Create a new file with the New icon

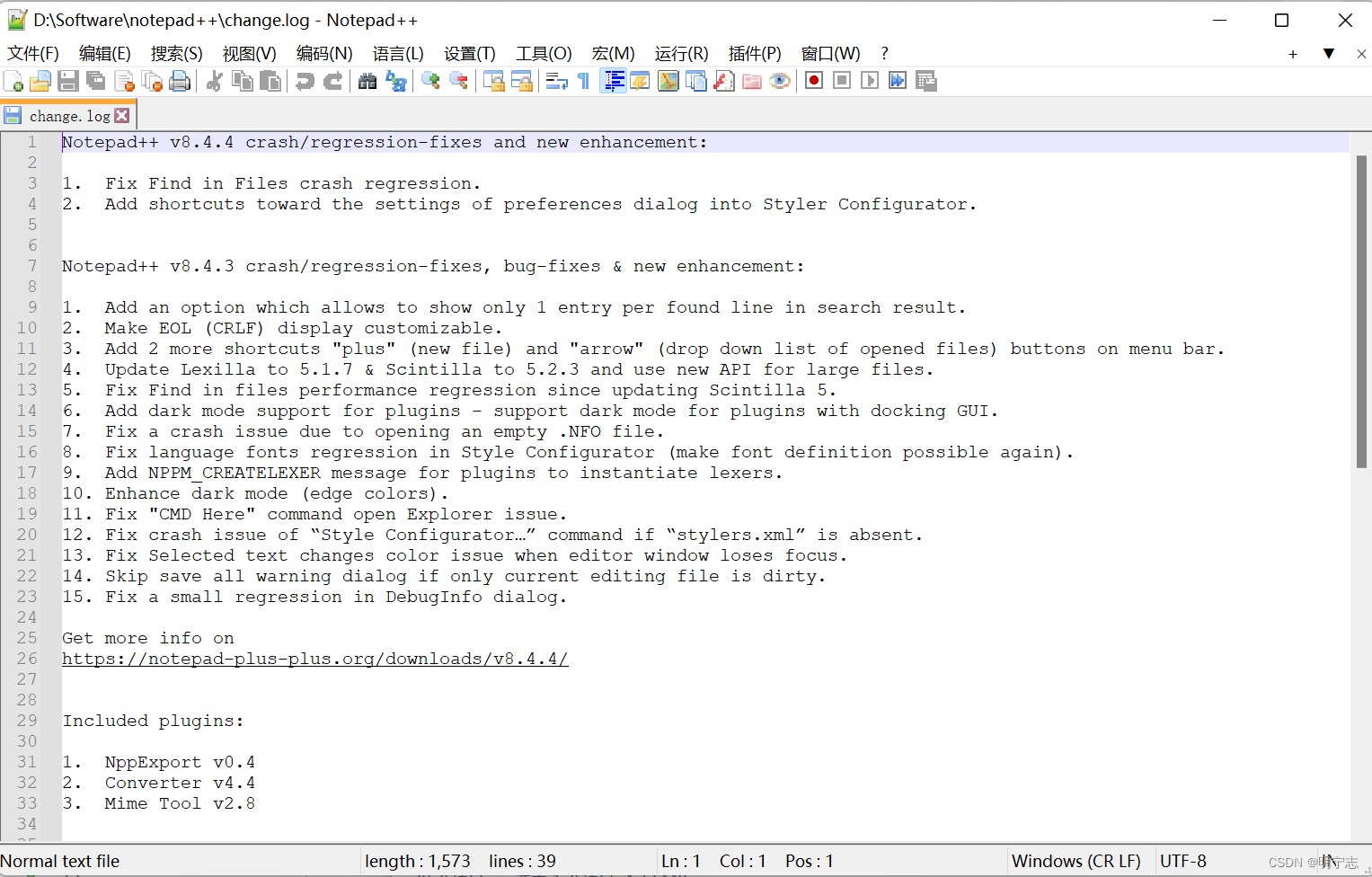tap(13, 81)
